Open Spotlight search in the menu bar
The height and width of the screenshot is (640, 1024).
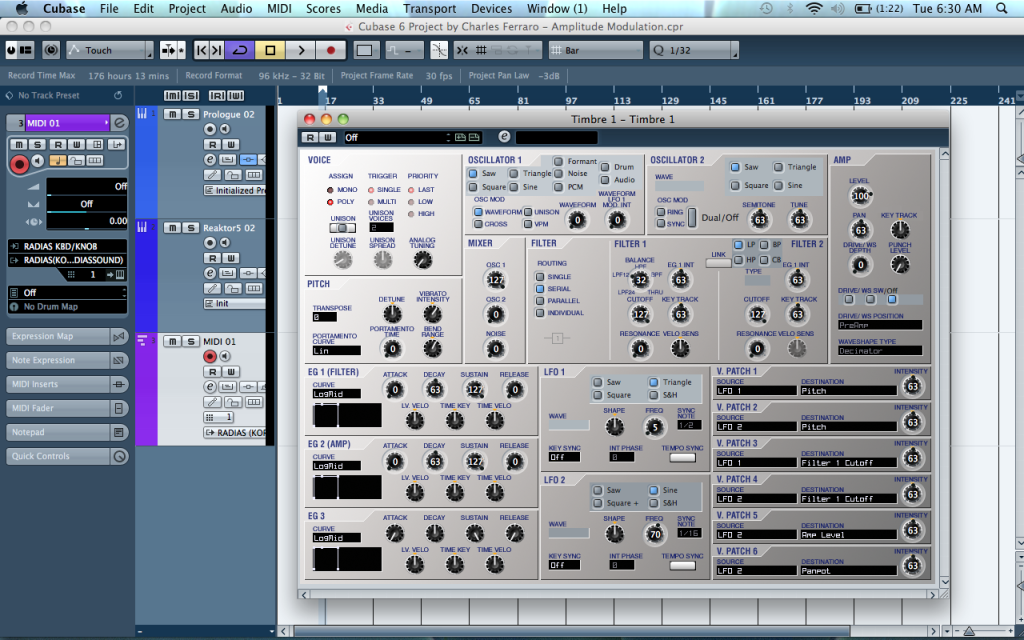[1002, 8]
